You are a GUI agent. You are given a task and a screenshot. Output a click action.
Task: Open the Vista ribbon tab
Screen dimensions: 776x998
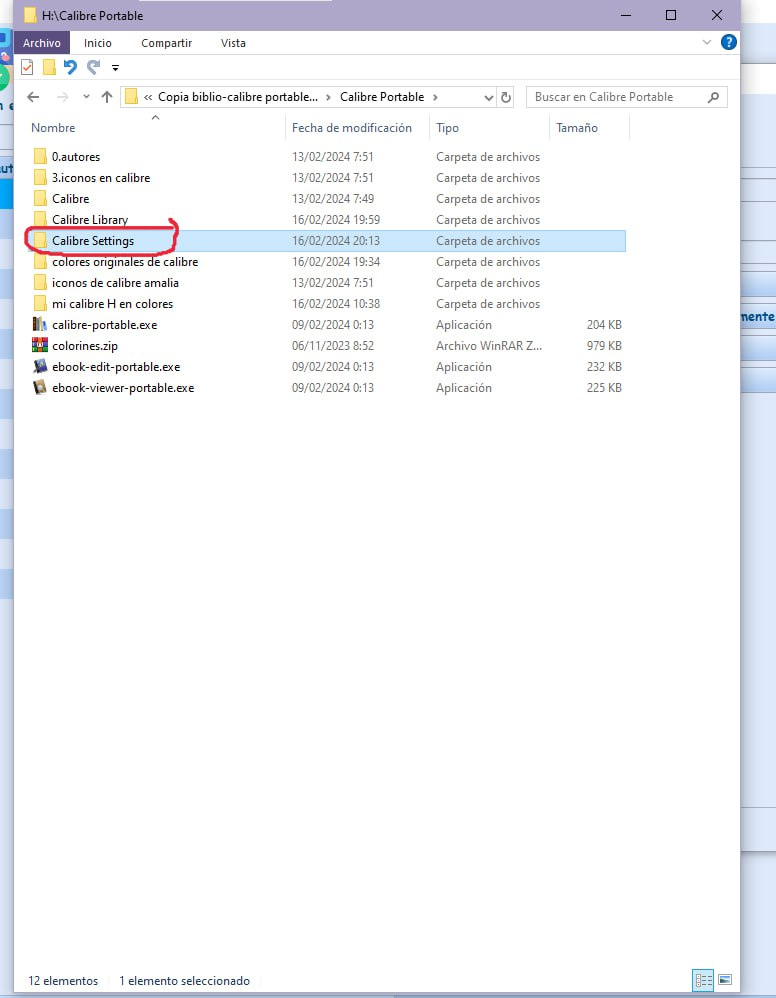[233, 43]
